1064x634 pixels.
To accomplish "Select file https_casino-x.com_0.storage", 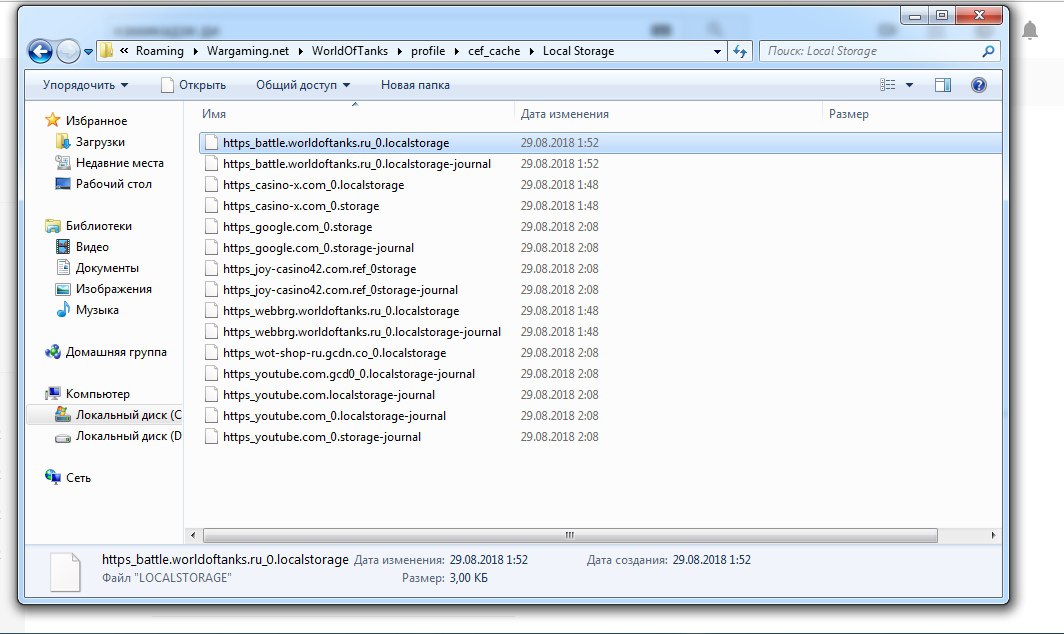I will click(301, 206).
